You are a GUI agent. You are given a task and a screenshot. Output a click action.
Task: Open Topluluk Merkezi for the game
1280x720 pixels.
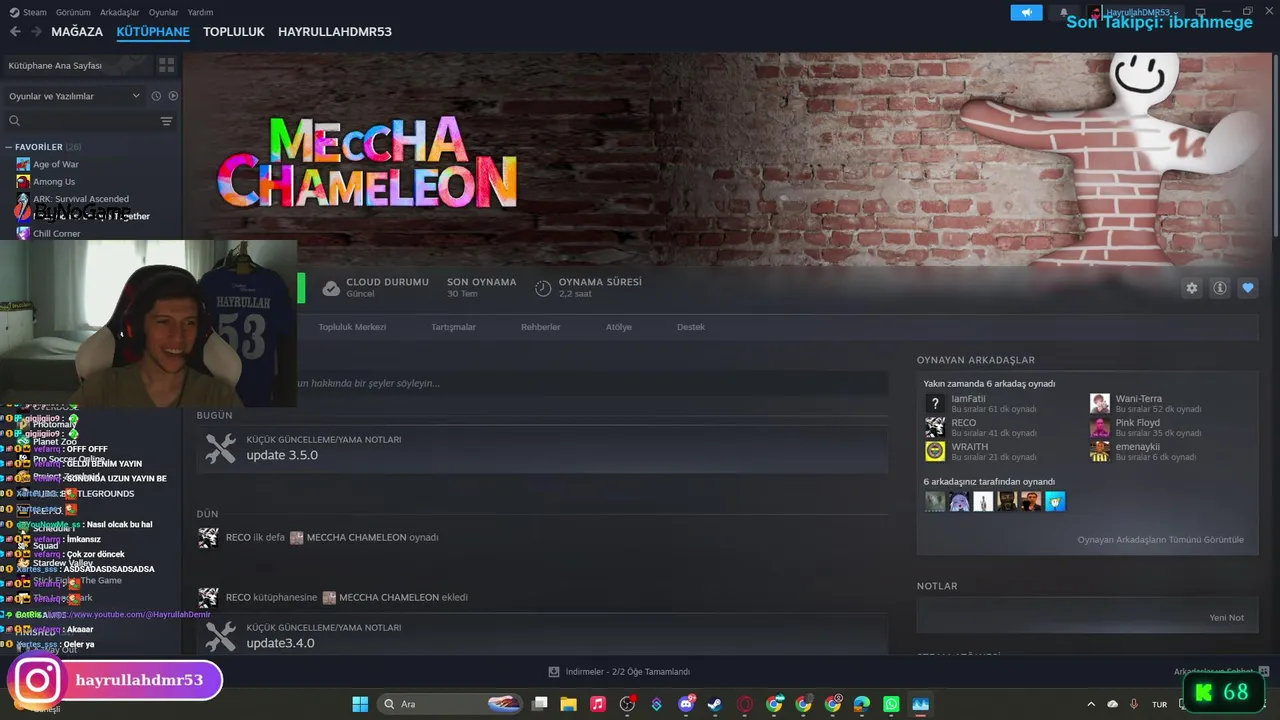pos(352,327)
